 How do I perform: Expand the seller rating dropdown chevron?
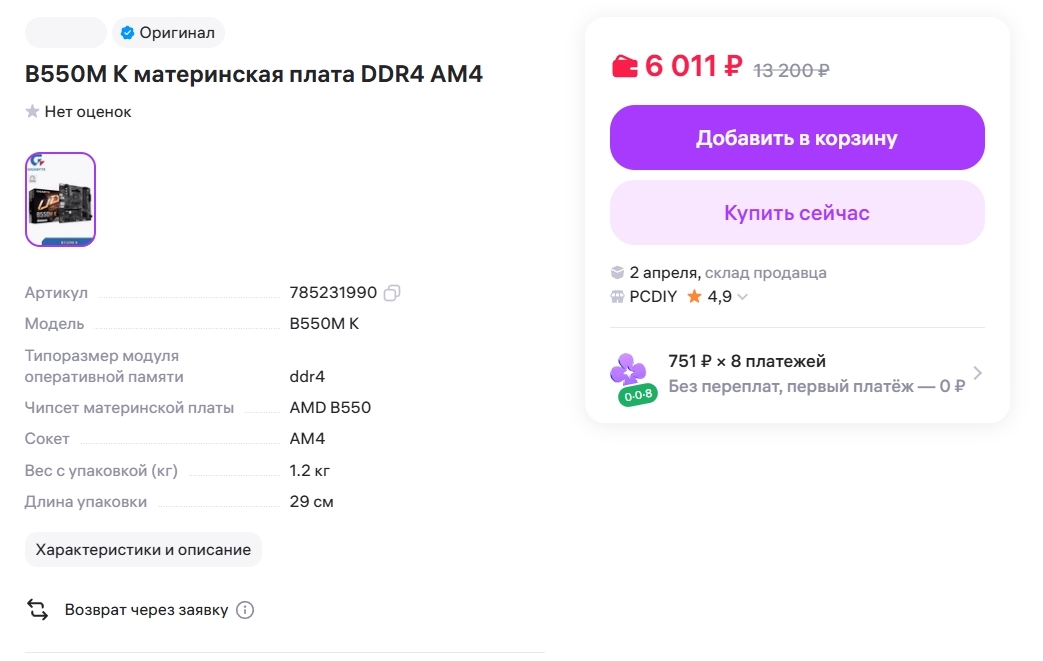740,298
